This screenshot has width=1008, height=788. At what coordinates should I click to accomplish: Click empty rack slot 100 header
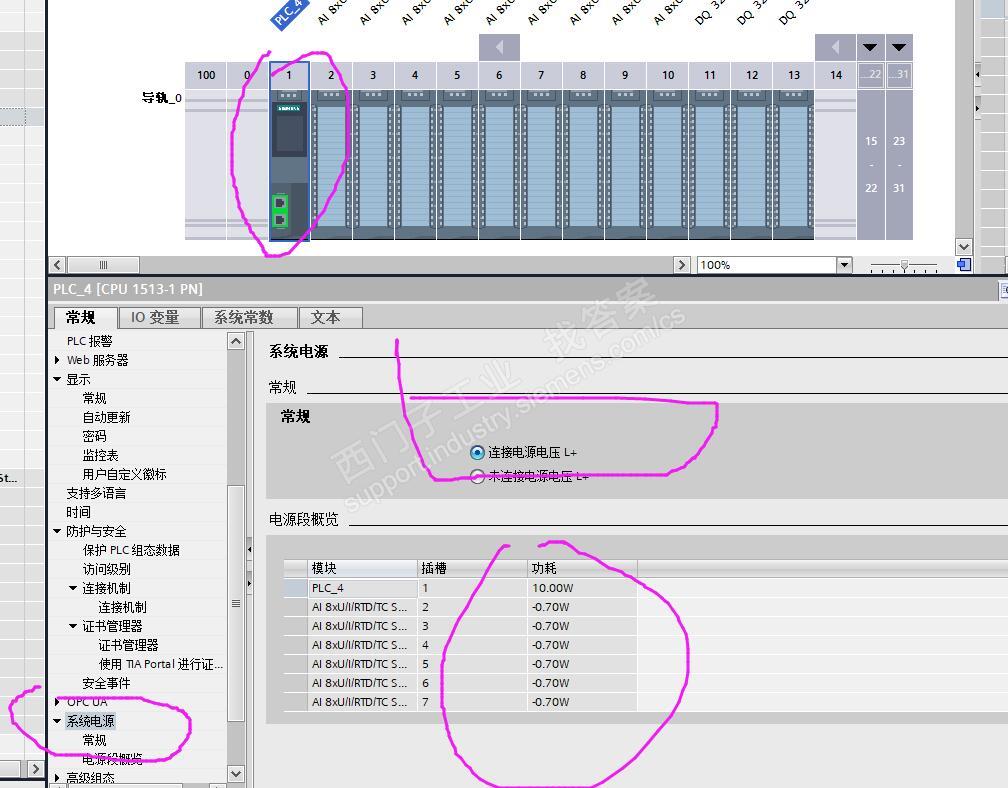pyautogui.click(x=206, y=75)
